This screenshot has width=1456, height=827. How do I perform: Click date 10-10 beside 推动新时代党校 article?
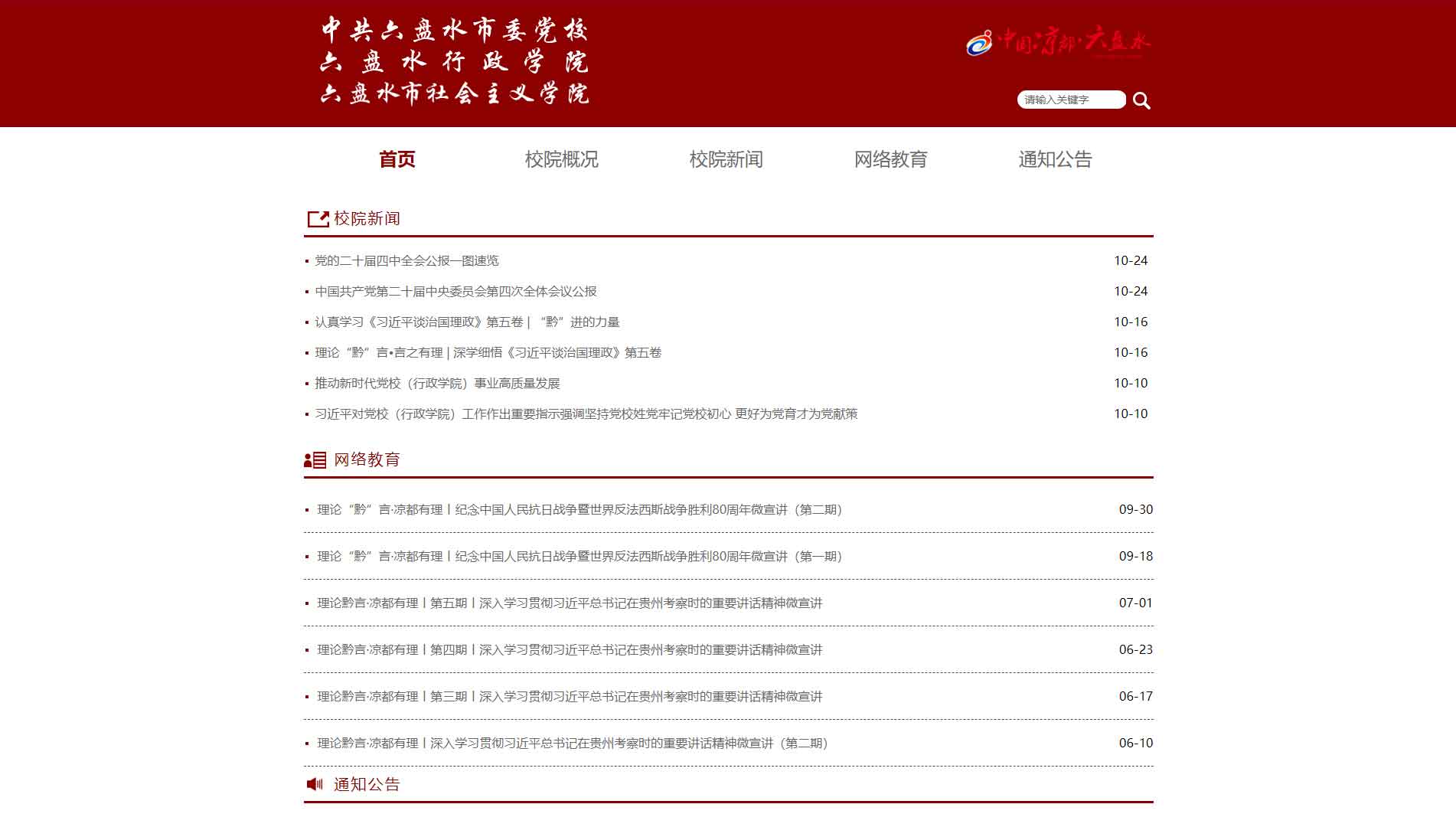1131,383
